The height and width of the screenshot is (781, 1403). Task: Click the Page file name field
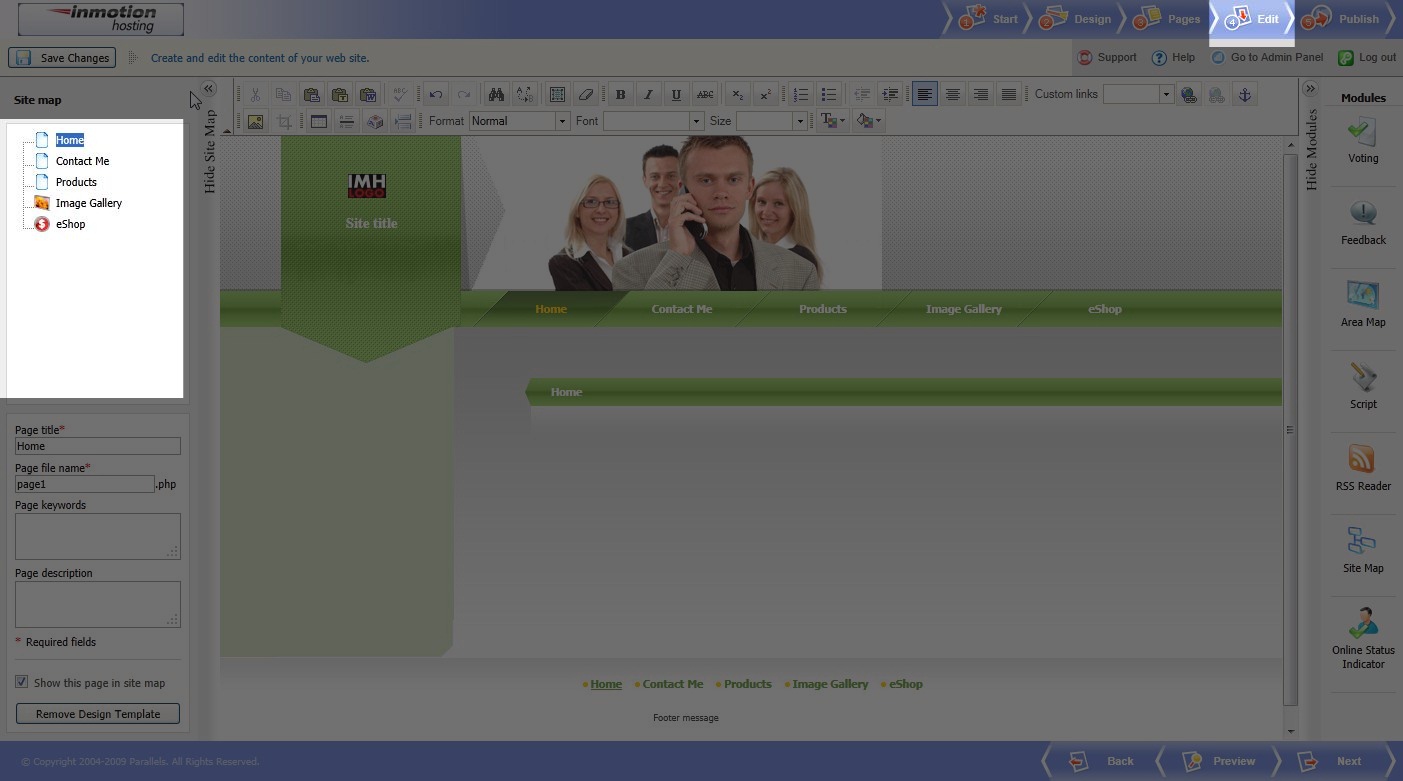85,484
